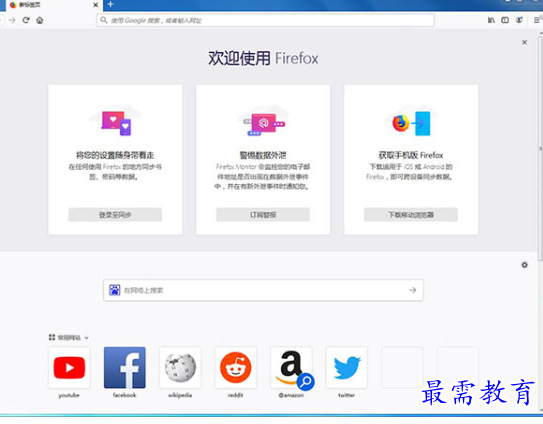Collapse the top sites section chevron
The image size is (543, 424).
pyautogui.click(x=87, y=337)
